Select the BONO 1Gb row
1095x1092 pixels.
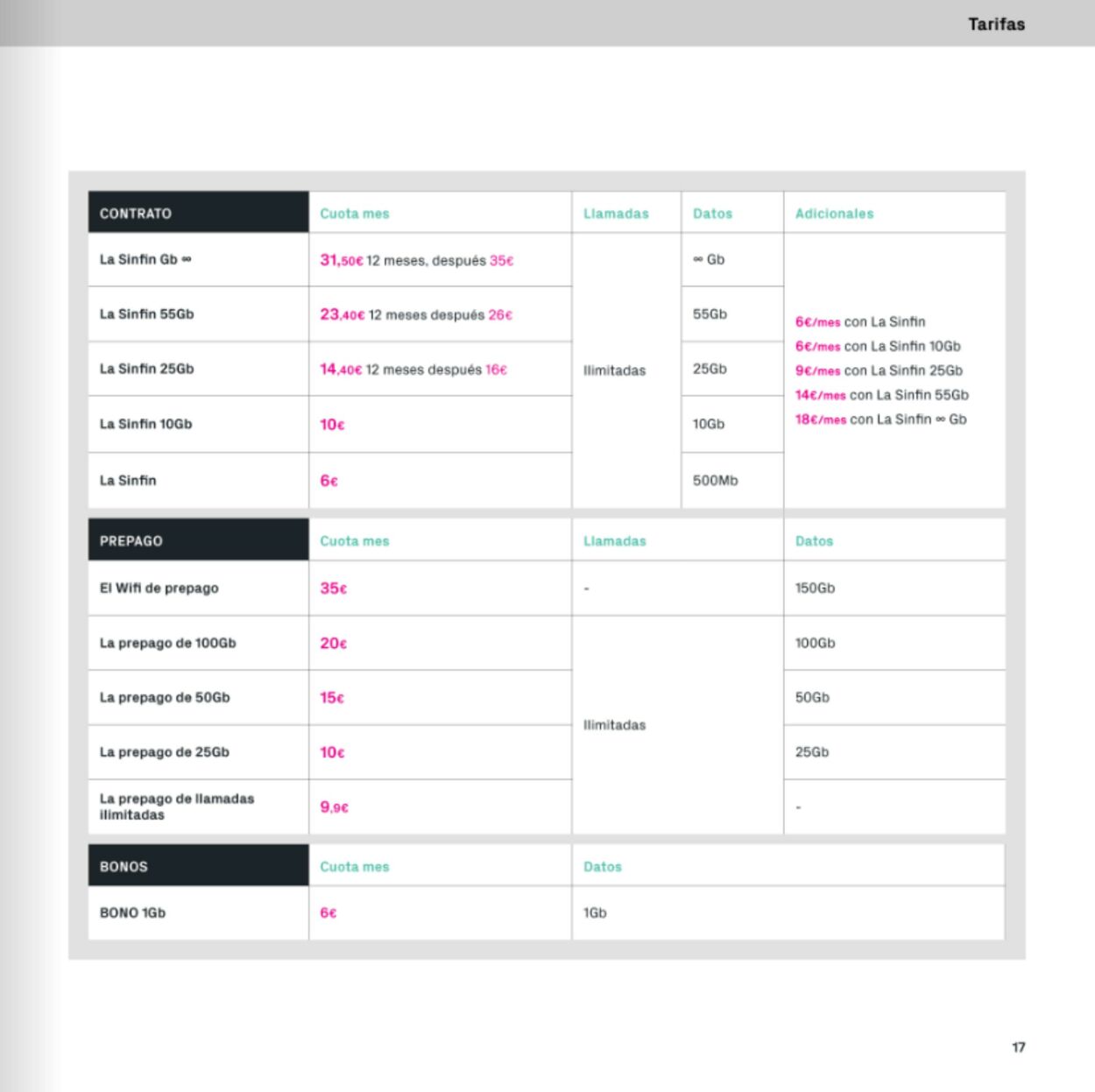point(547,912)
